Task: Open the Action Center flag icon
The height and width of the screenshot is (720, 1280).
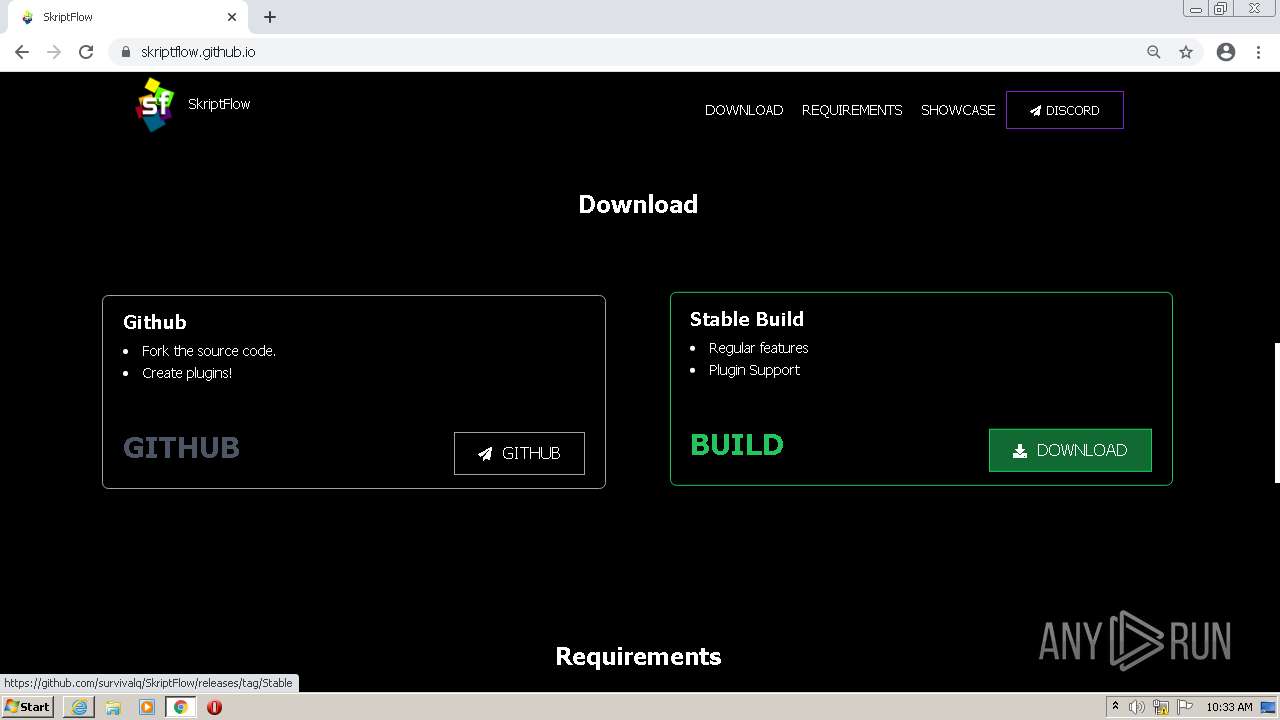Action: click(1185, 707)
